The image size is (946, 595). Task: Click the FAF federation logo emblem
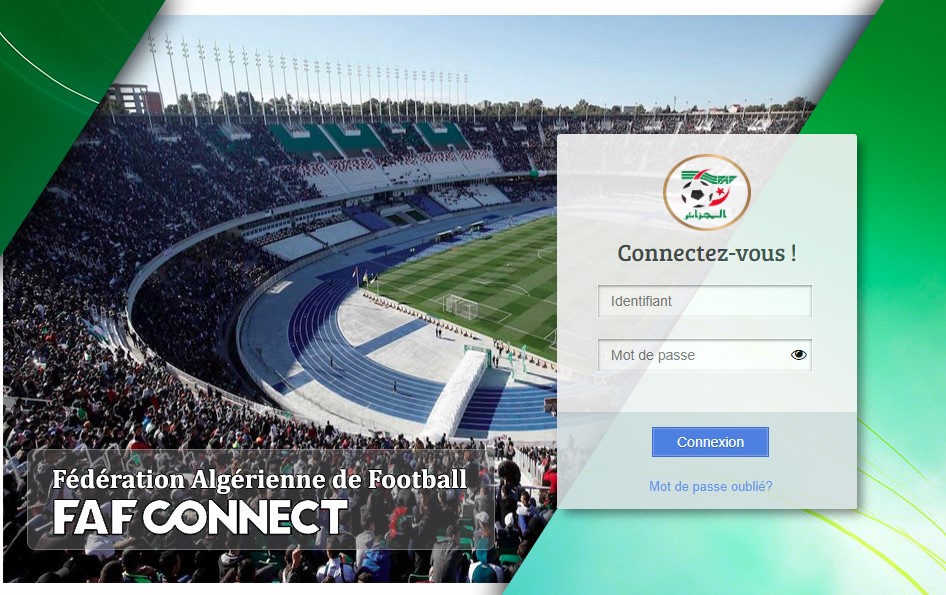point(706,192)
